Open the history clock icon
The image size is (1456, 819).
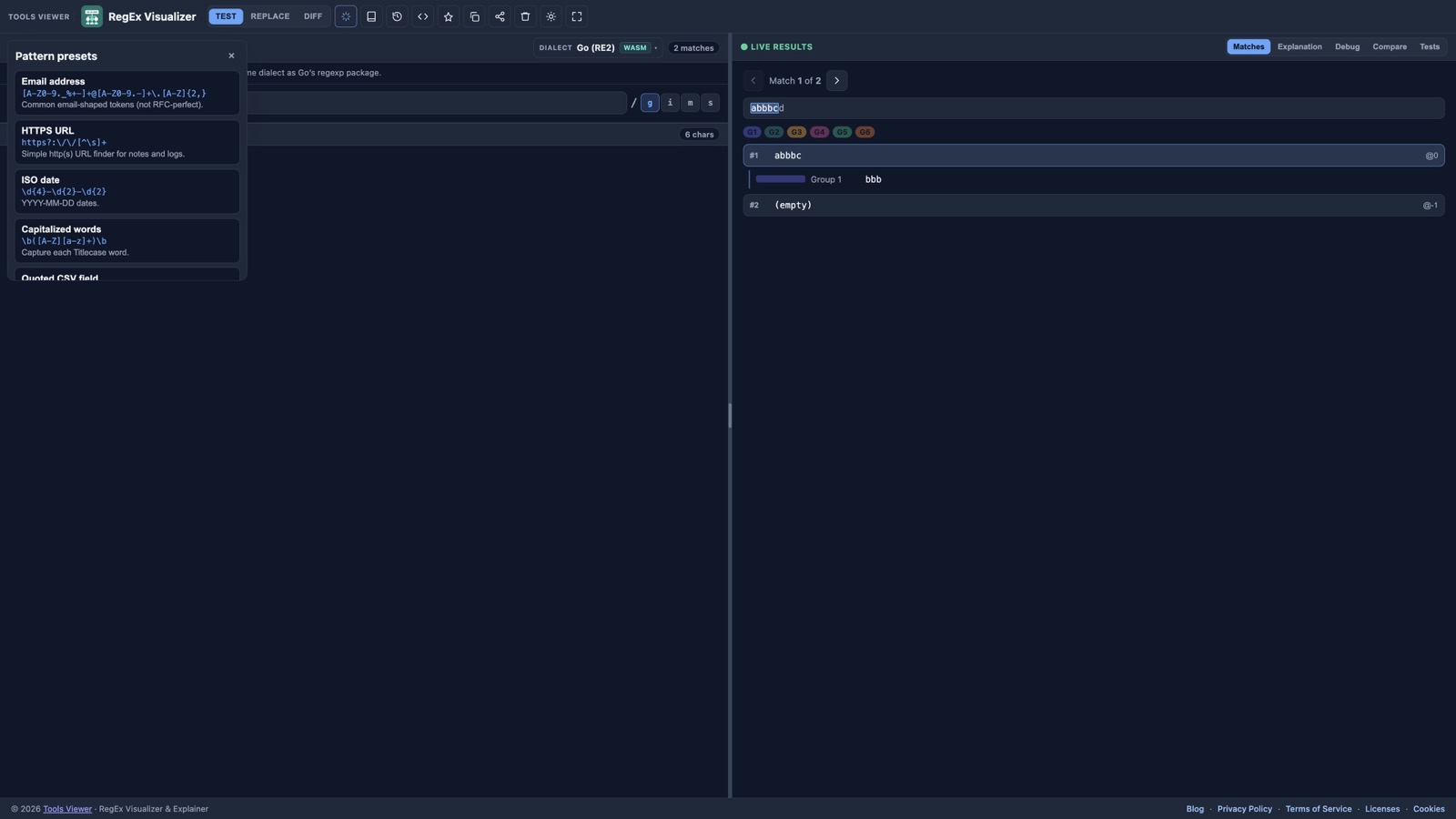click(x=397, y=16)
